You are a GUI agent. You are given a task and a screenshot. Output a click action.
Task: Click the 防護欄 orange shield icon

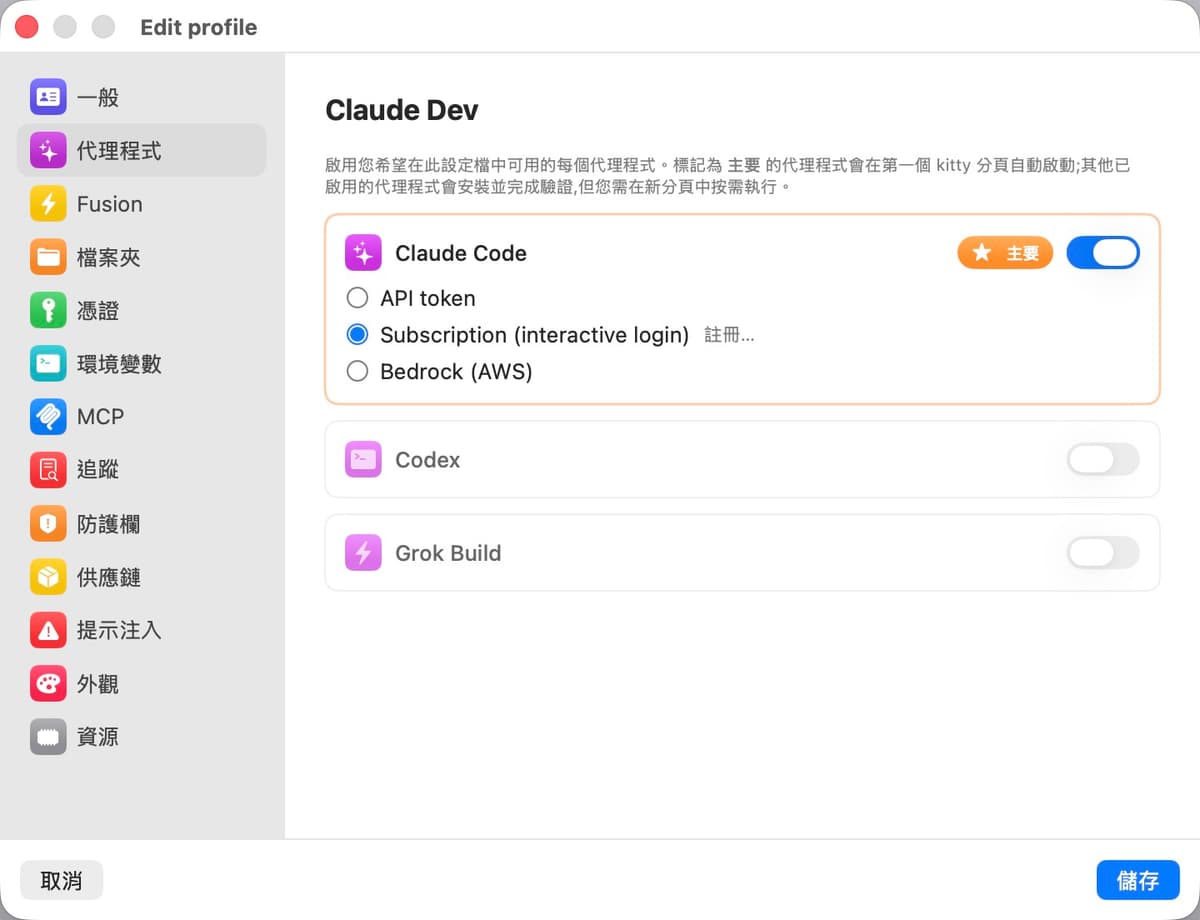(48, 523)
